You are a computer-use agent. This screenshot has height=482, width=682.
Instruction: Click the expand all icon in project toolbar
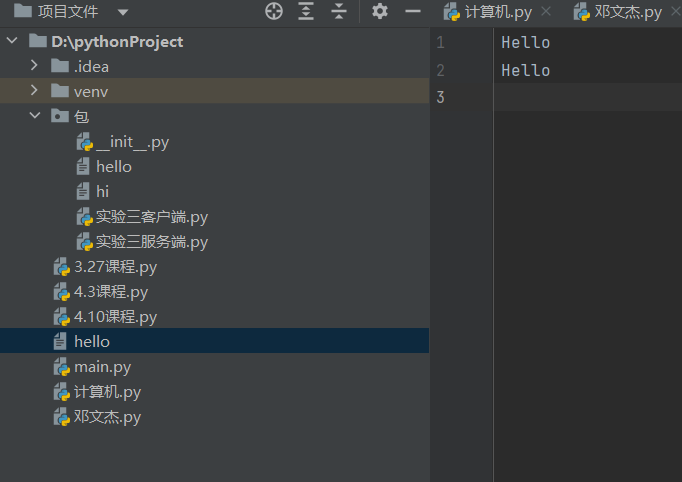[x=306, y=12]
